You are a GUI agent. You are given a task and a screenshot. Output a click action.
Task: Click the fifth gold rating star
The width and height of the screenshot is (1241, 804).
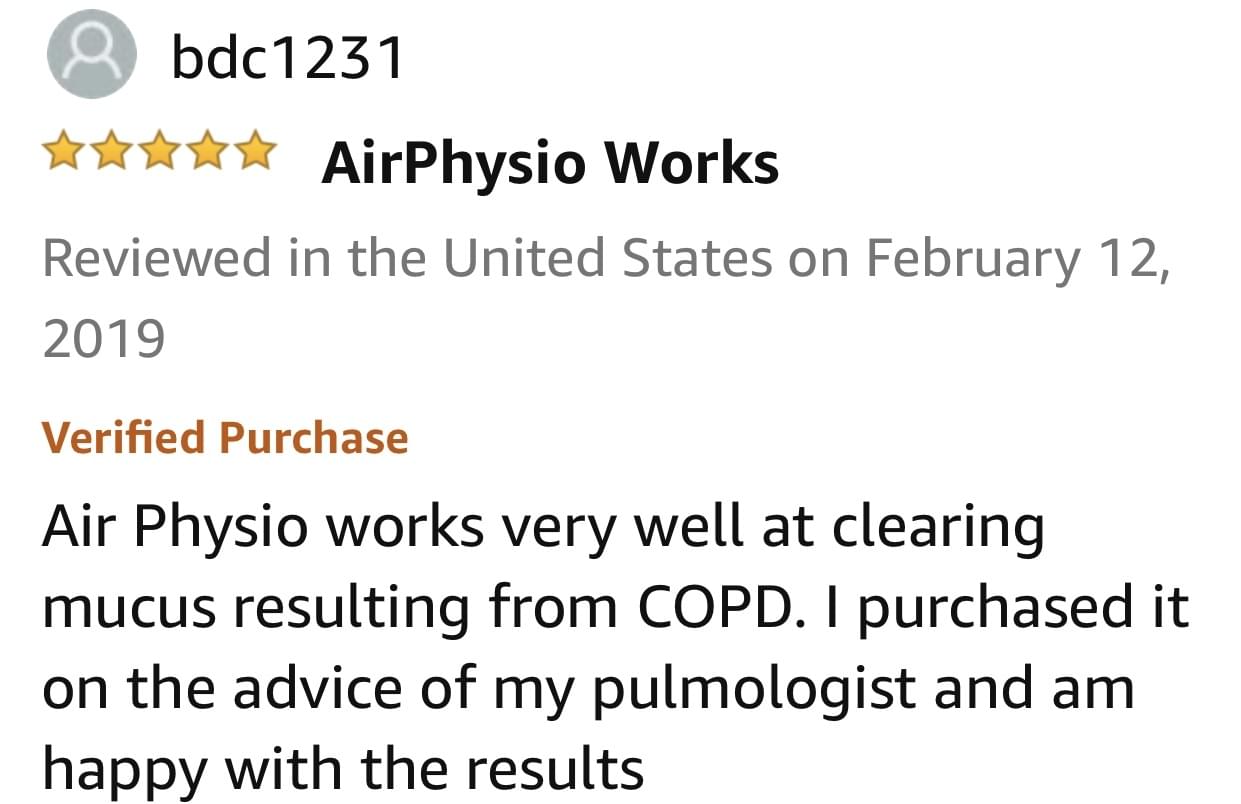click(253, 153)
